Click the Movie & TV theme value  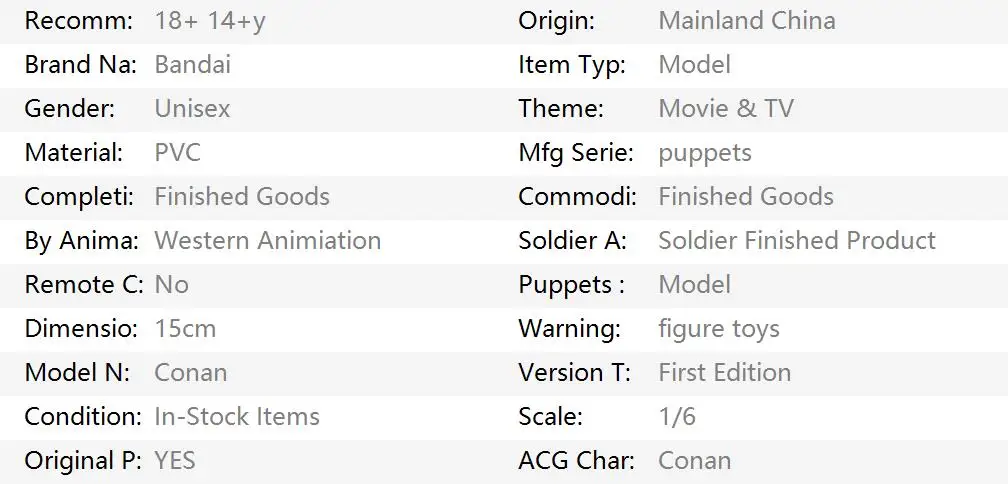click(x=726, y=109)
